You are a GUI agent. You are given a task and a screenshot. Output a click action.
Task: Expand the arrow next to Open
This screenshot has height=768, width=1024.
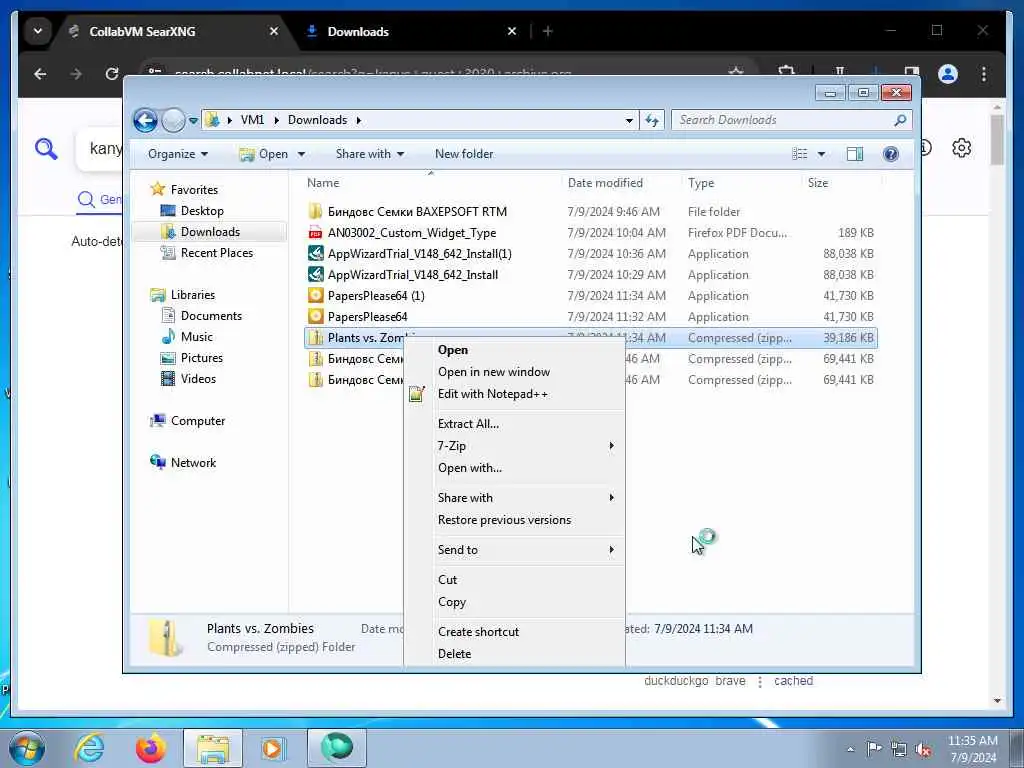tap(301, 155)
